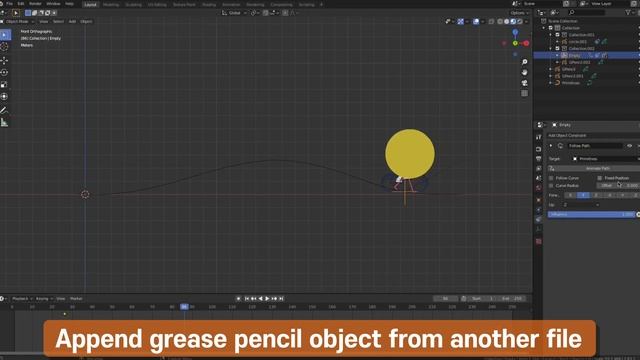Image resolution: width=640 pixels, height=360 pixels.
Task: Select the Rotate tool
Action: point(4,72)
